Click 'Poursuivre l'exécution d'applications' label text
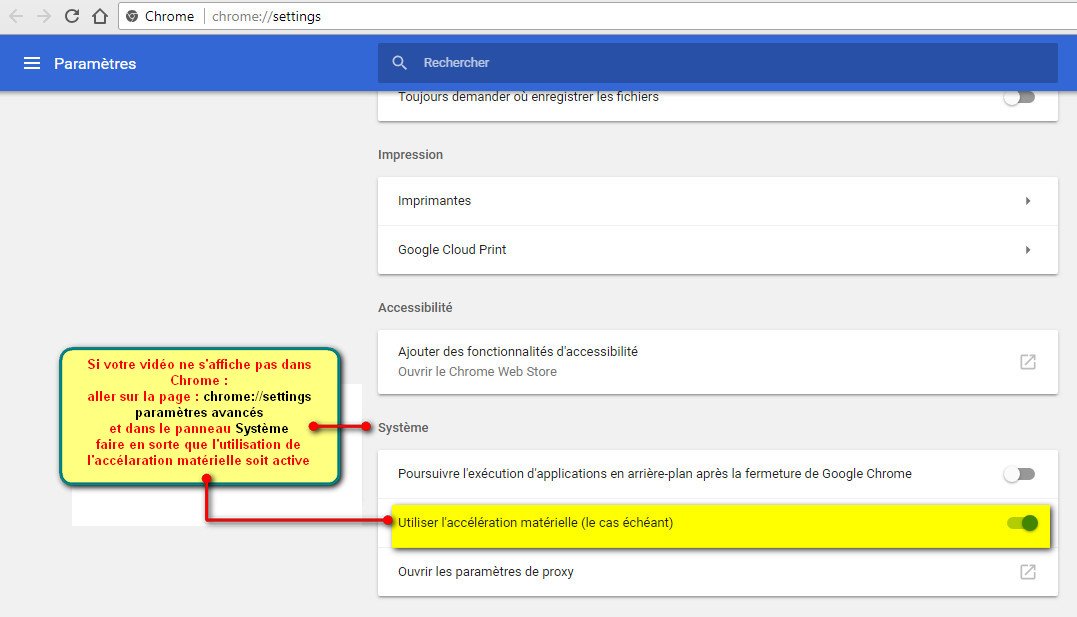The height and width of the screenshot is (617, 1077). [655, 473]
